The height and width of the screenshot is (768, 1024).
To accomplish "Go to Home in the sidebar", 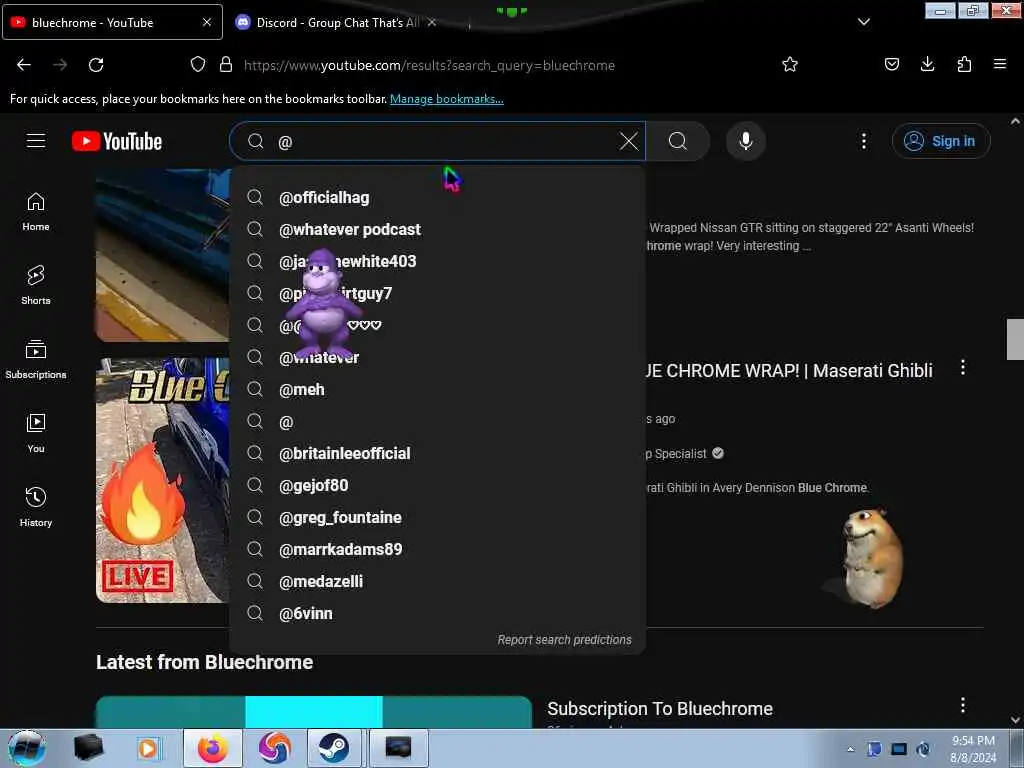I will (x=36, y=212).
